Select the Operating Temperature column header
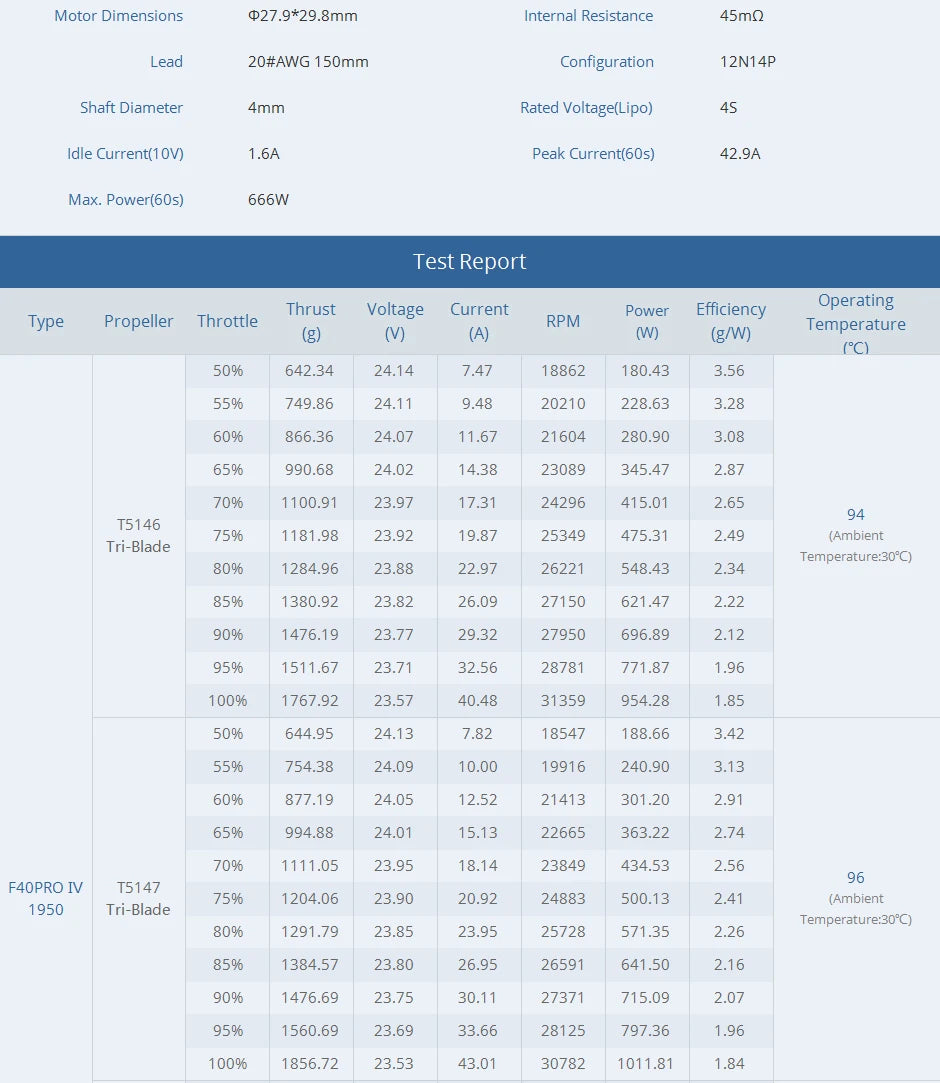The height and width of the screenshot is (1083, 940). coord(855,323)
